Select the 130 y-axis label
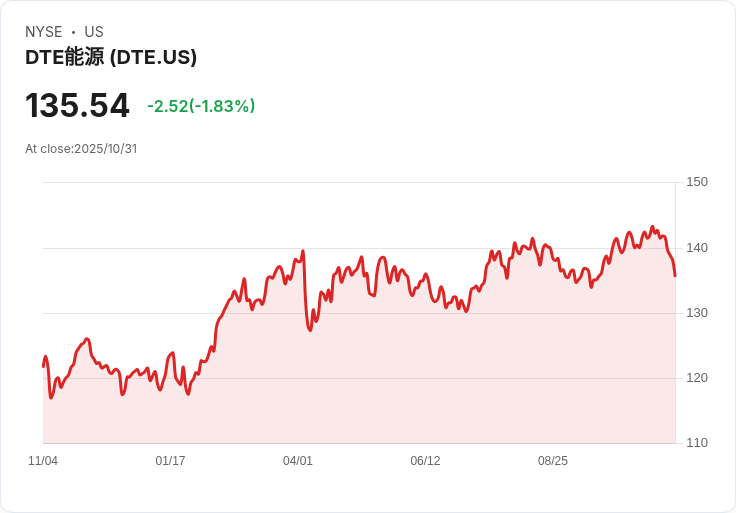 [697, 313]
